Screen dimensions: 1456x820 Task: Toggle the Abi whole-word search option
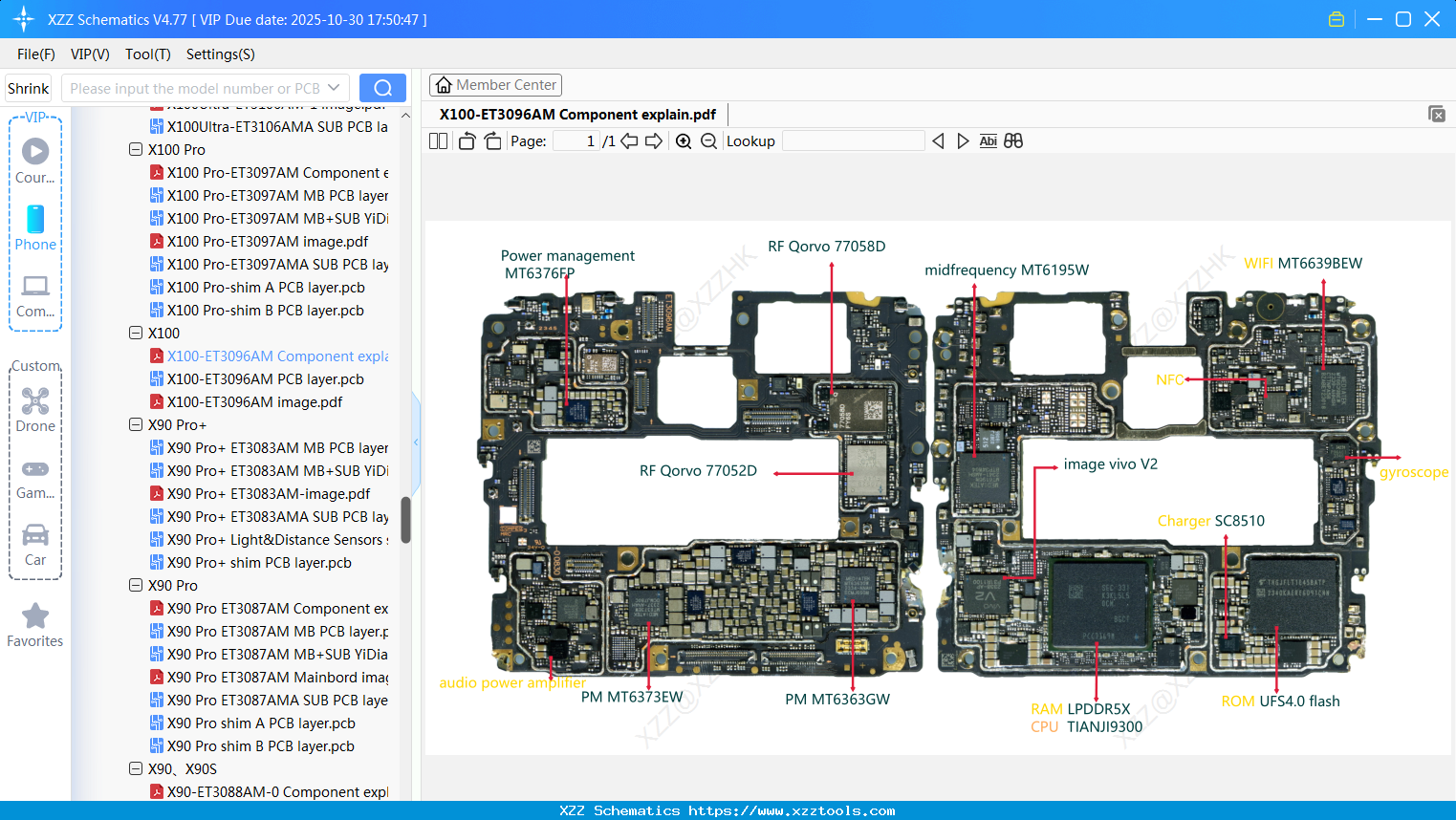[x=988, y=140]
